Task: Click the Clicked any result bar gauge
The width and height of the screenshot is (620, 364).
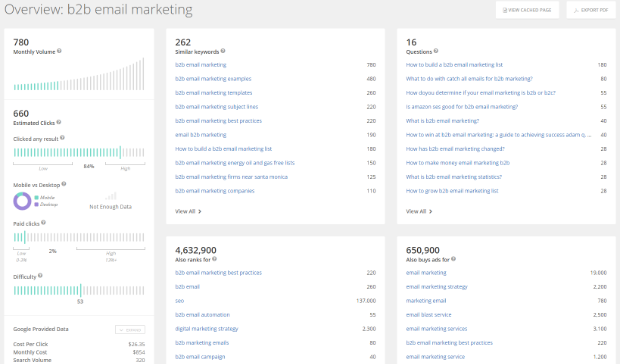Action: pos(79,153)
